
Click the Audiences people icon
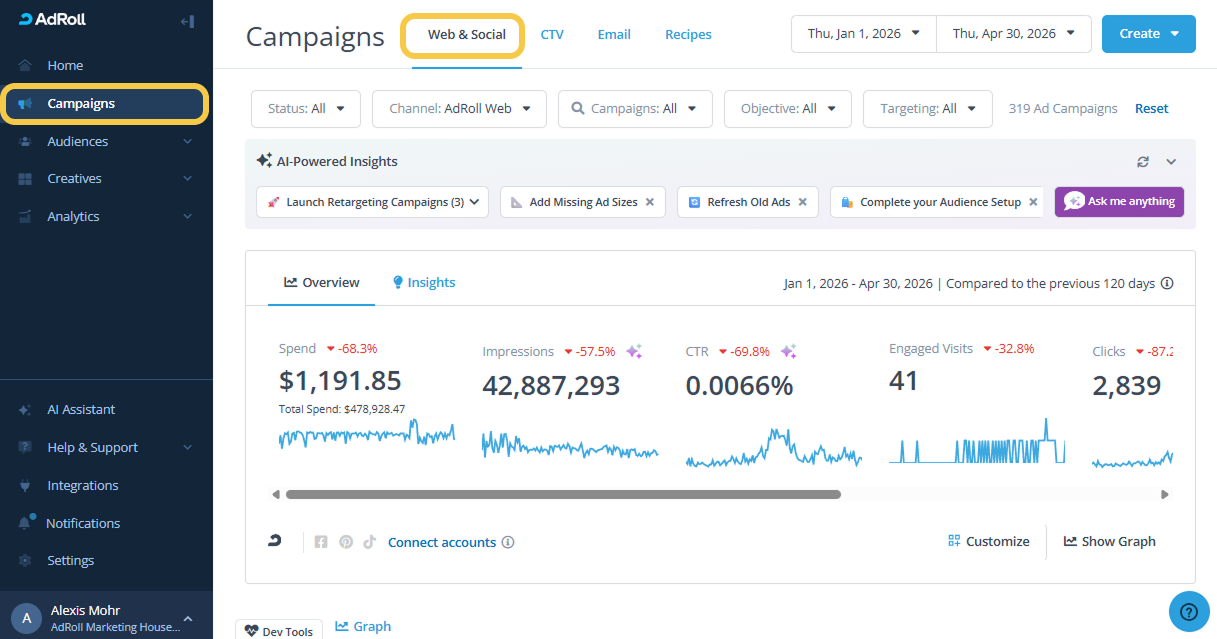(25, 141)
